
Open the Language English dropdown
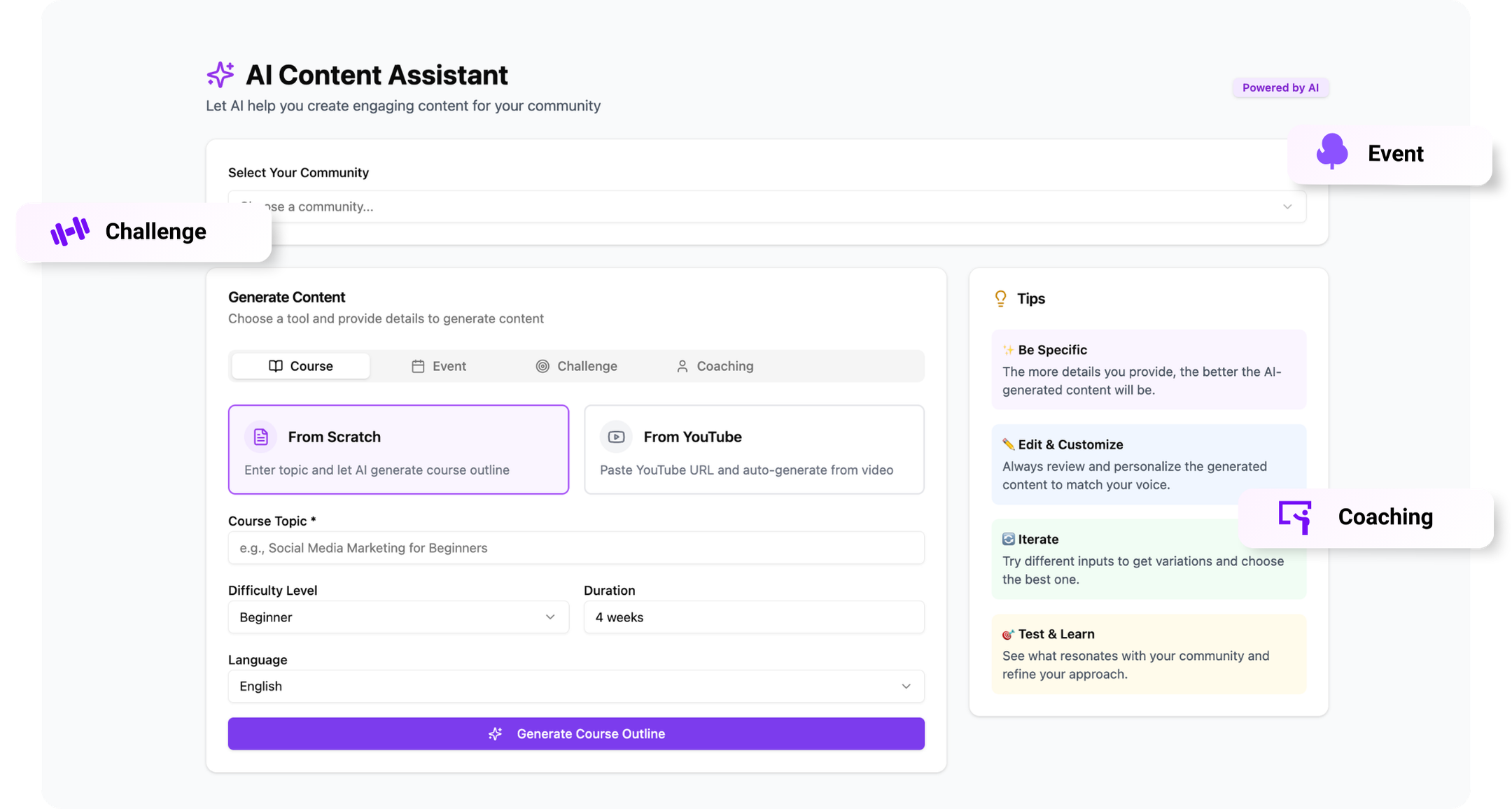[x=575, y=687]
